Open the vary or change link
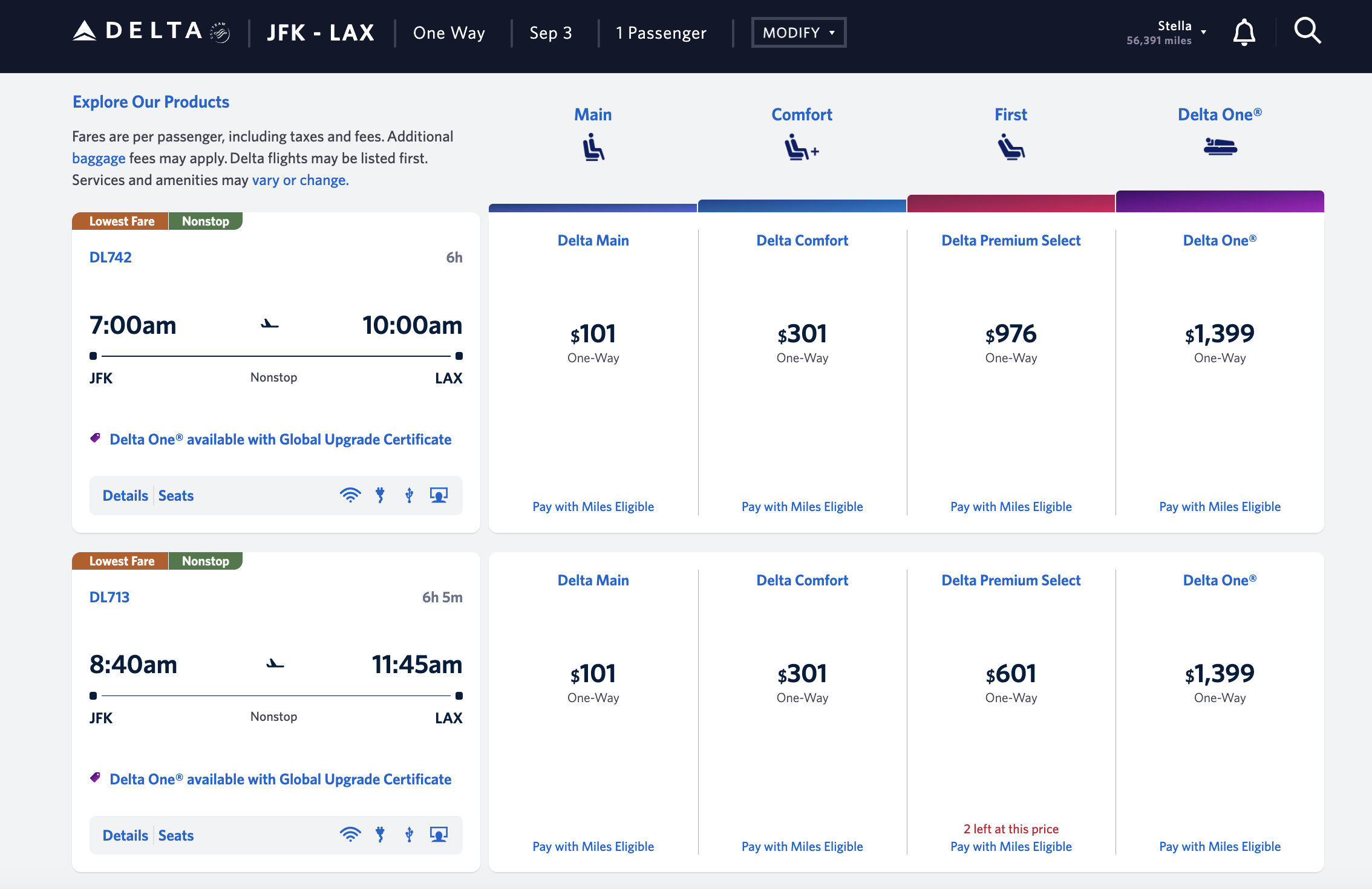Screen dimensions: 1372x889 (300, 180)
